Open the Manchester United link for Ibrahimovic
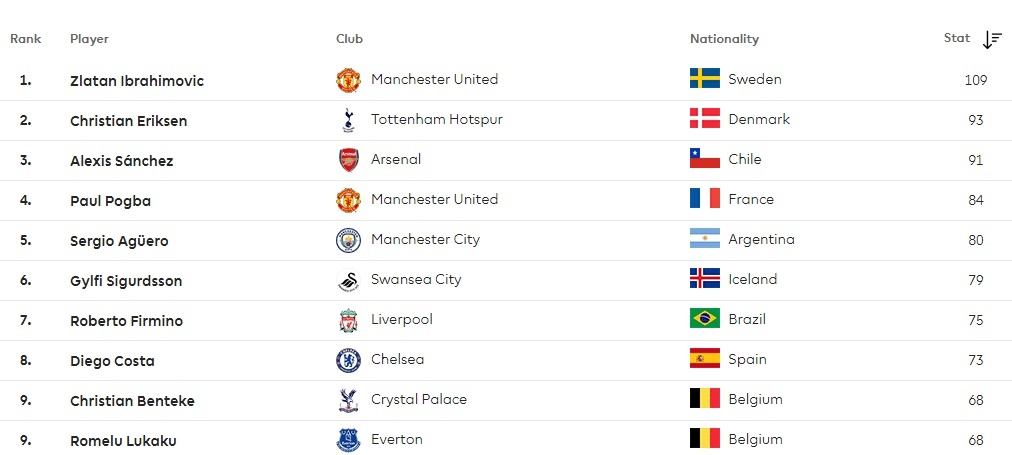Viewport: 1012px width, 455px height. [434, 79]
